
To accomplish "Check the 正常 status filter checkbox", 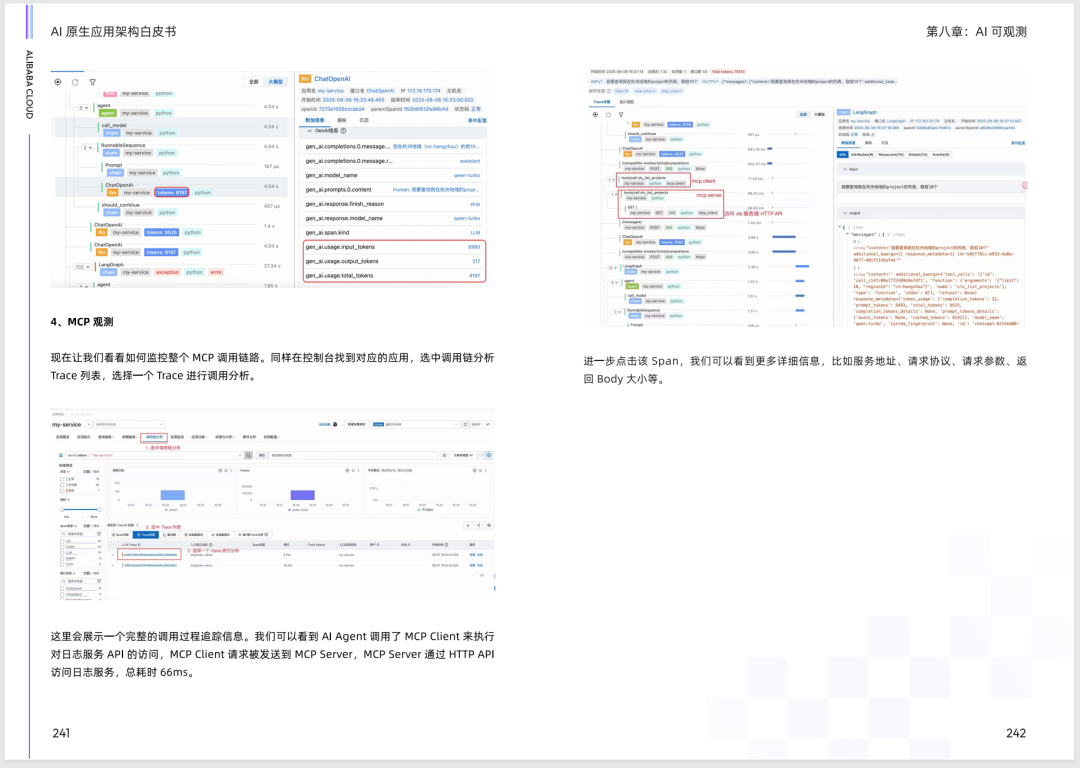I will coord(62,479).
